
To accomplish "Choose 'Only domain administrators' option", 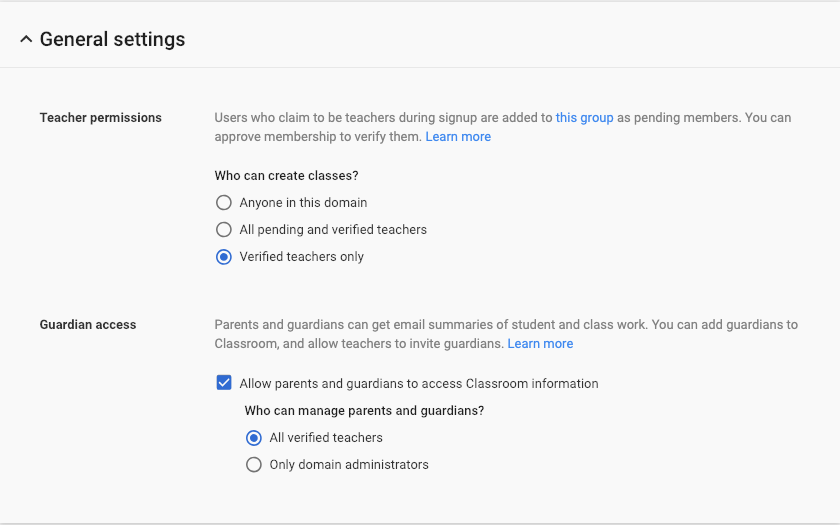I will tap(254, 465).
